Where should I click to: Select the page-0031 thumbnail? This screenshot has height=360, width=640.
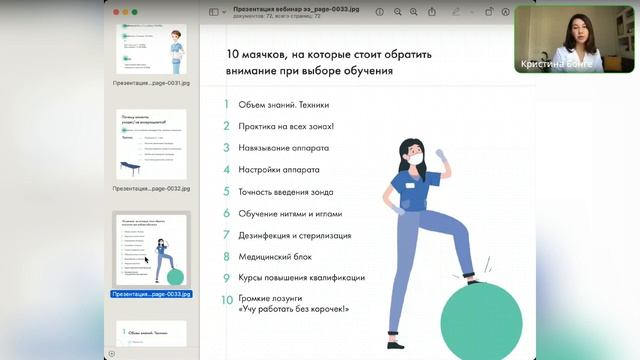tap(151, 49)
